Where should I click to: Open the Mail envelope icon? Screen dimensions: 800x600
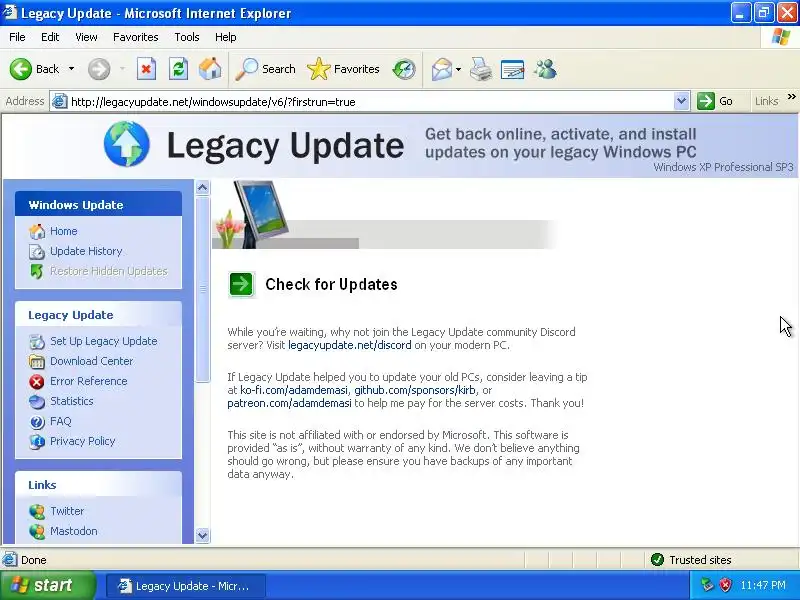[442, 69]
